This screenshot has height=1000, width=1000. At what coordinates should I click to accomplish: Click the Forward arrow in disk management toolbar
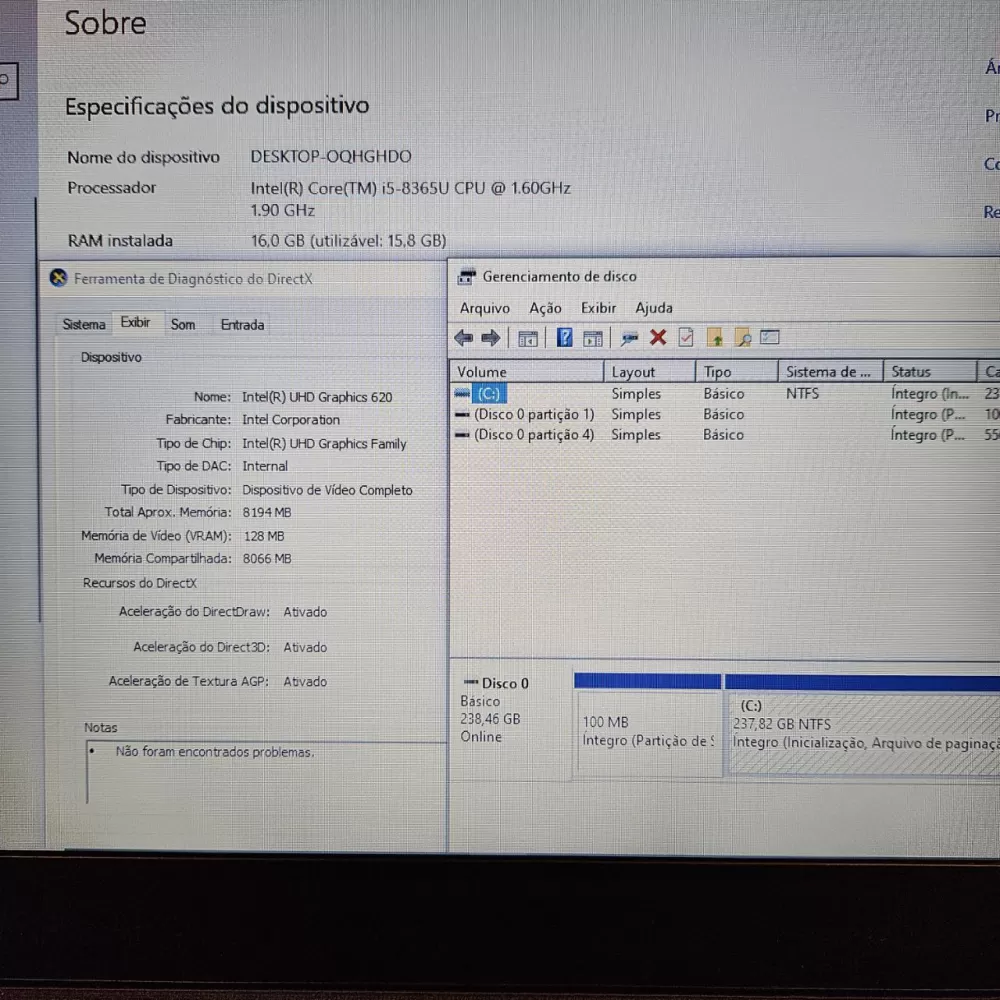tap(490, 337)
